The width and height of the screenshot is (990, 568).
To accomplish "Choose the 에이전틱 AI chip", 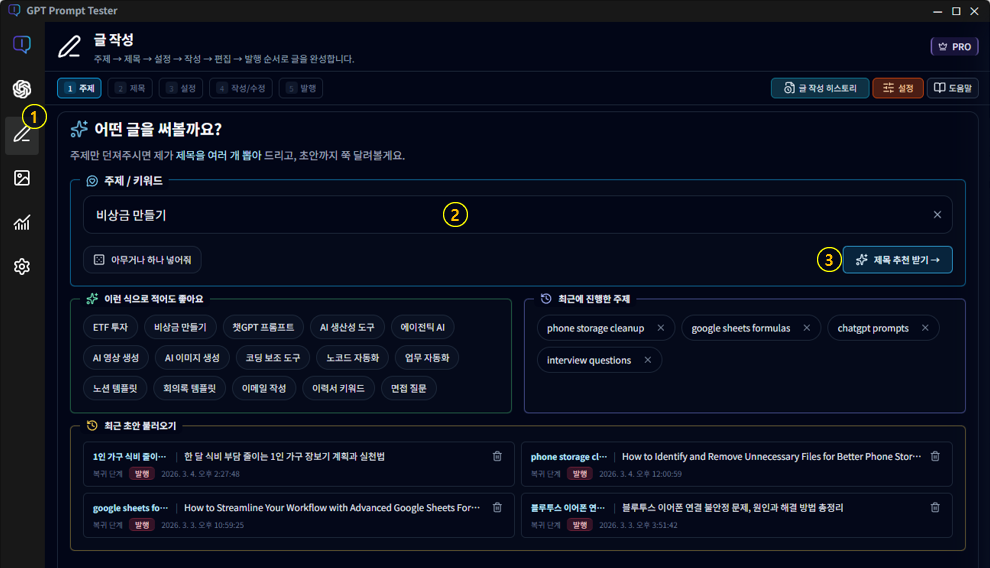I will pos(422,328).
